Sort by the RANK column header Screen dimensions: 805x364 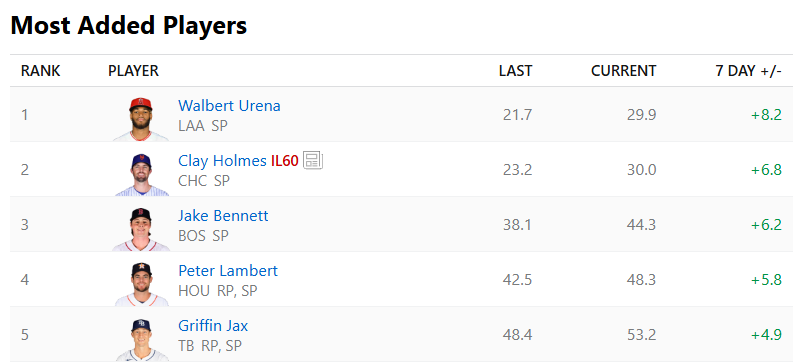[41, 71]
